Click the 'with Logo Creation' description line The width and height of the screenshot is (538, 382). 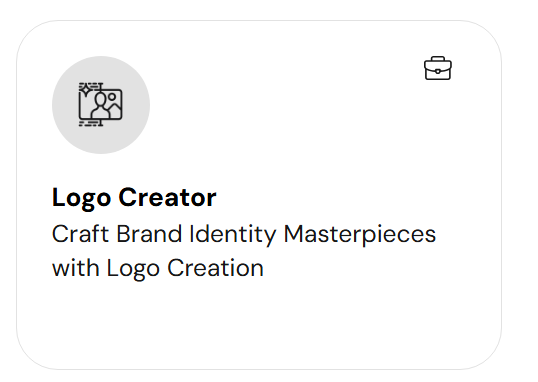point(158,268)
